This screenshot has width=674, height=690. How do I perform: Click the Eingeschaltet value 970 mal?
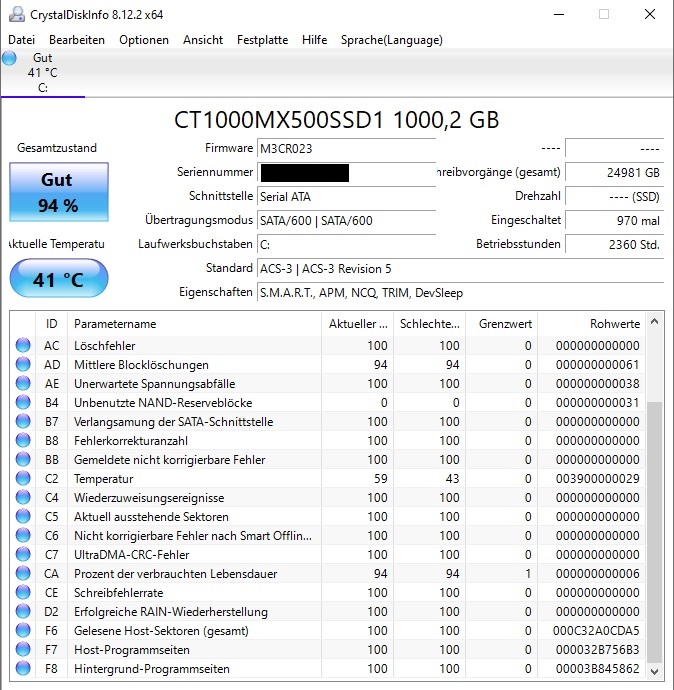(x=614, y=220)
